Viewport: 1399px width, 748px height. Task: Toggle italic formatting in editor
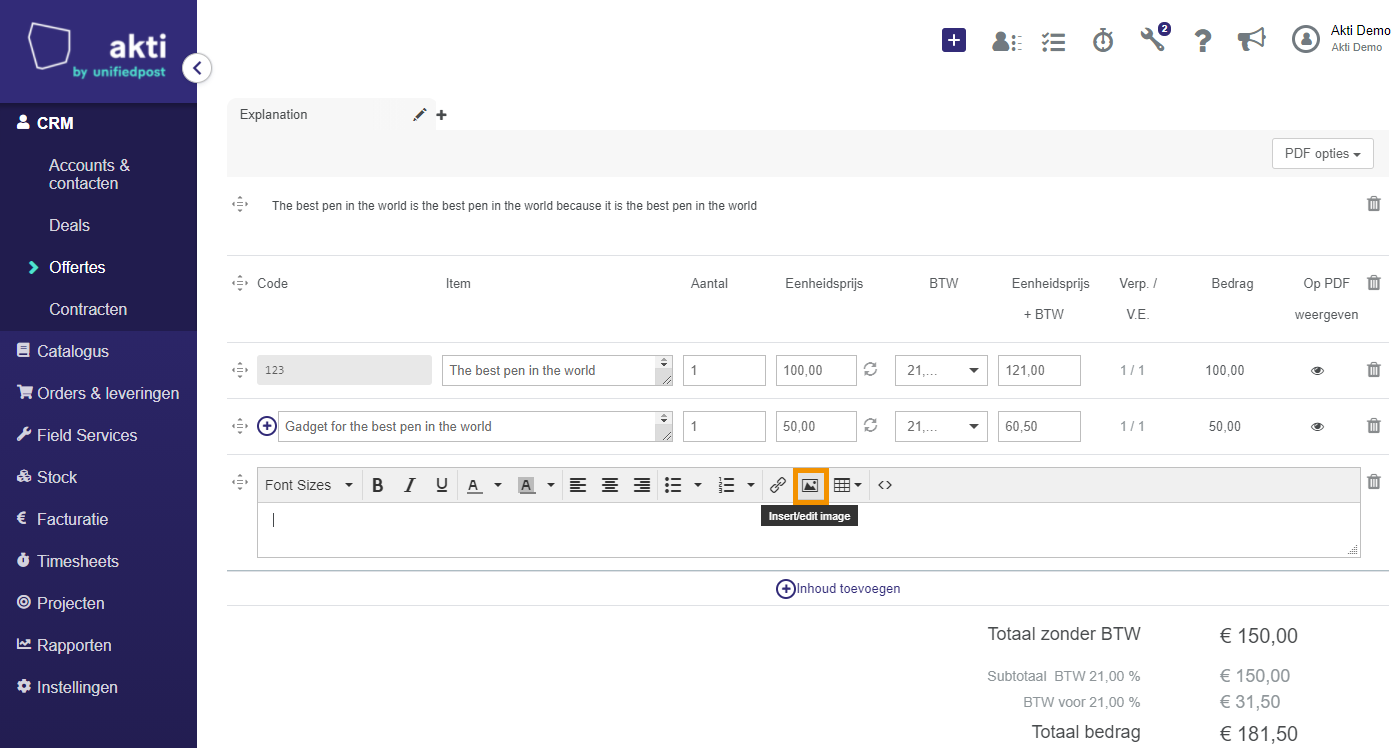[410, 485]
